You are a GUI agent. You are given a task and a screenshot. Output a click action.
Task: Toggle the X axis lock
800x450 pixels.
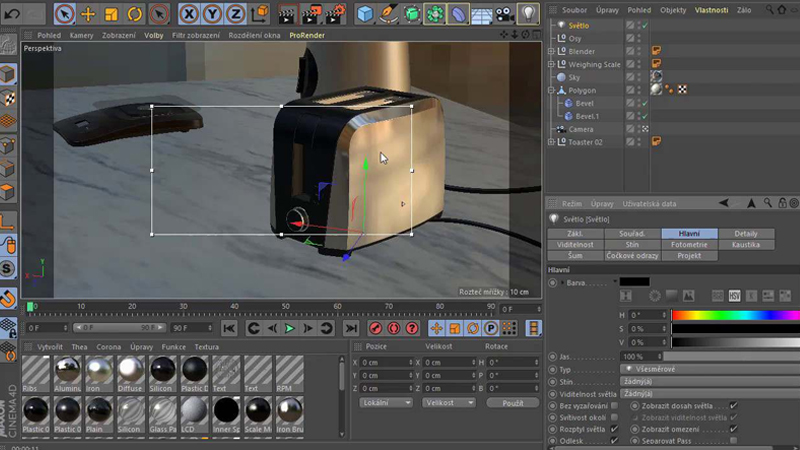(188, 14)
